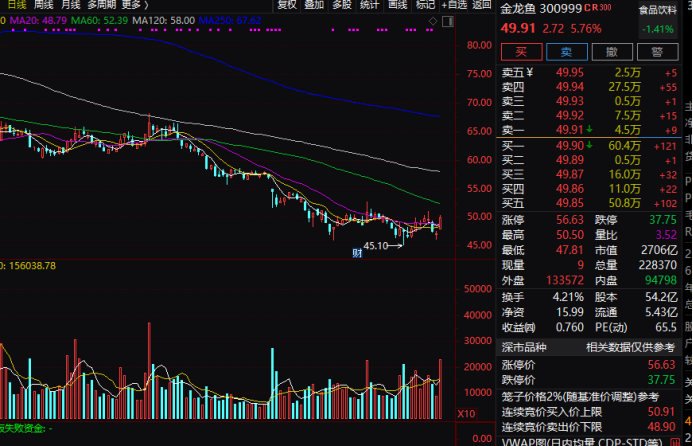The height and width of the screenshot is (446, 693).
Task: Switch to the 月线 monthly chart tab
Action: (71, 5)
